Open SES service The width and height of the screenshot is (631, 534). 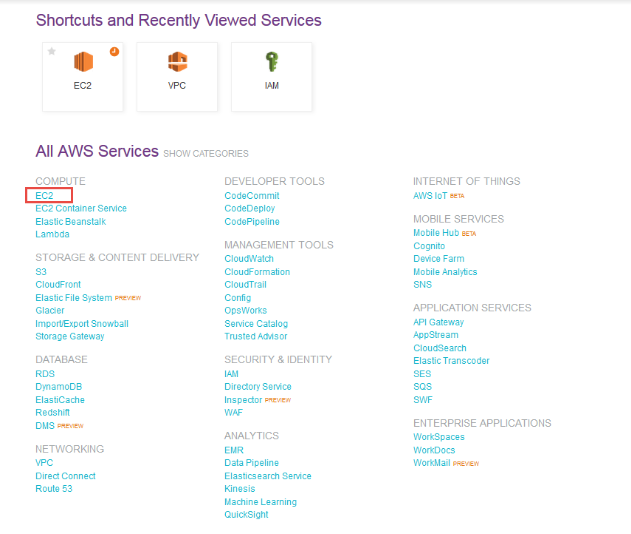(422, 374)
